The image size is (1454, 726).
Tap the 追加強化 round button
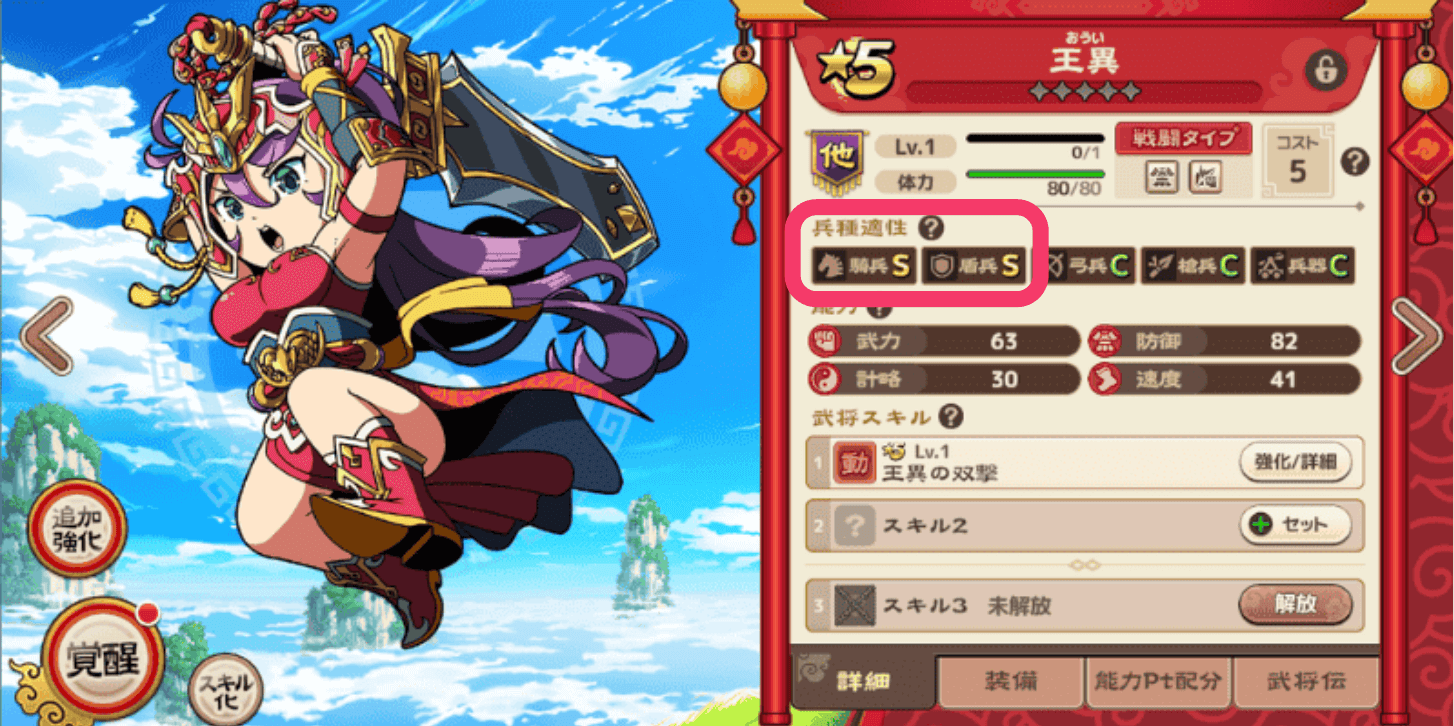coord(76,527)
